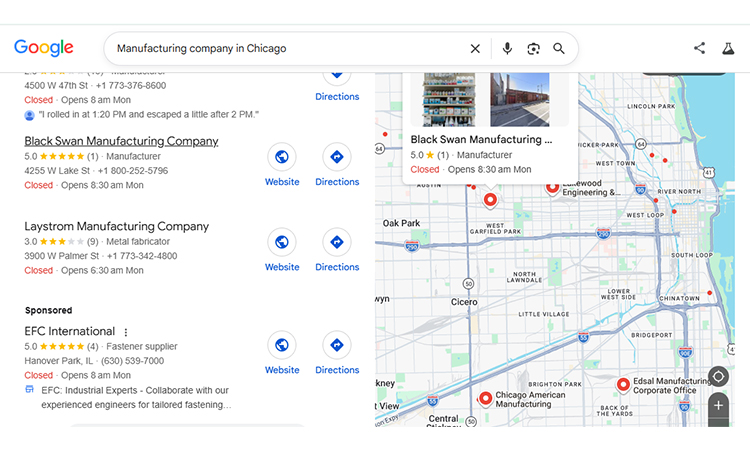This screenshot has height=450, width=750.
Task: Open Website icon for Black Swan Manufacturing
Action: pos(282,157)
